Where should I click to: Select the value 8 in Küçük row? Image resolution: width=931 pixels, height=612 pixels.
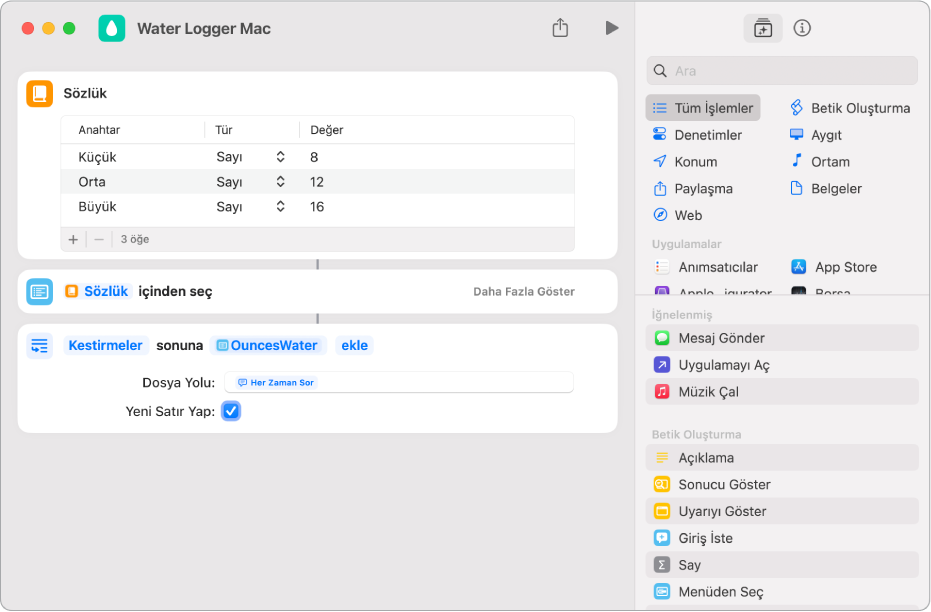(x=314, y=157)
